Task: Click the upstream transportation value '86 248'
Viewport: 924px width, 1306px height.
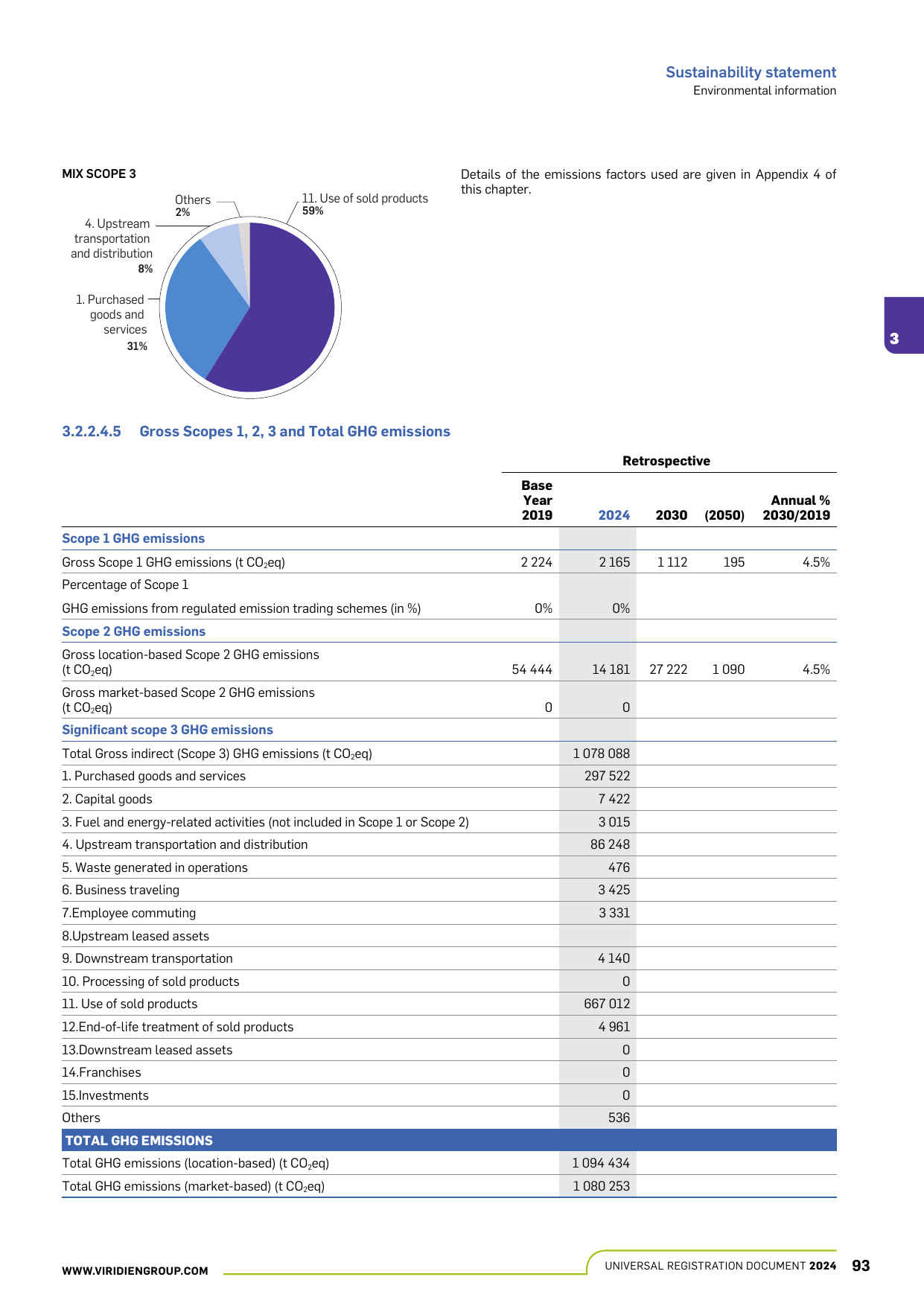Action: tap(610, 844)
